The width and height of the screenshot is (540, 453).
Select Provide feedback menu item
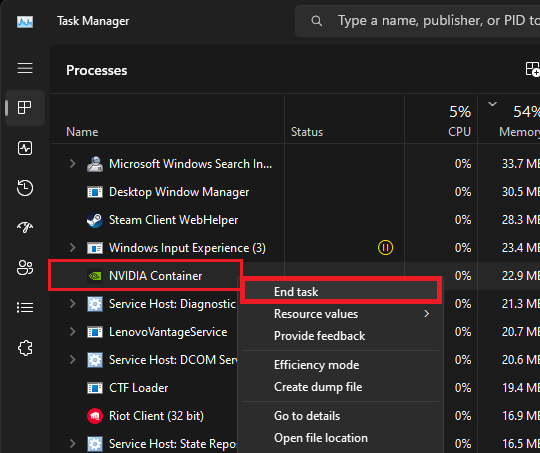pos(341,336)
